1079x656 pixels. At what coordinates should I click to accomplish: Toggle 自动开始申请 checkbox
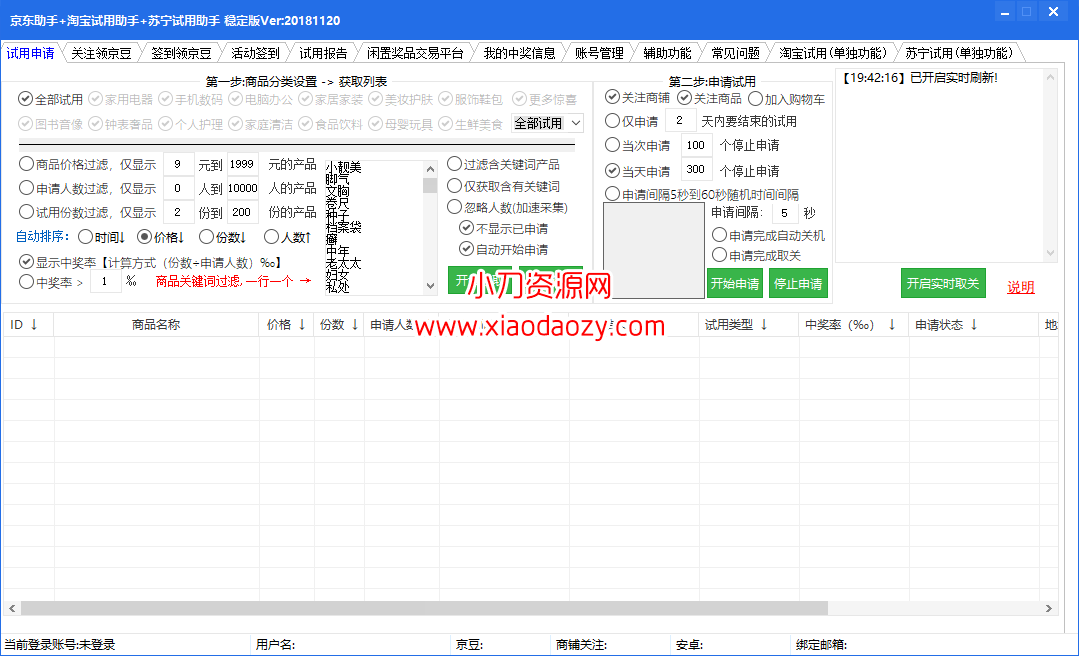504,249
